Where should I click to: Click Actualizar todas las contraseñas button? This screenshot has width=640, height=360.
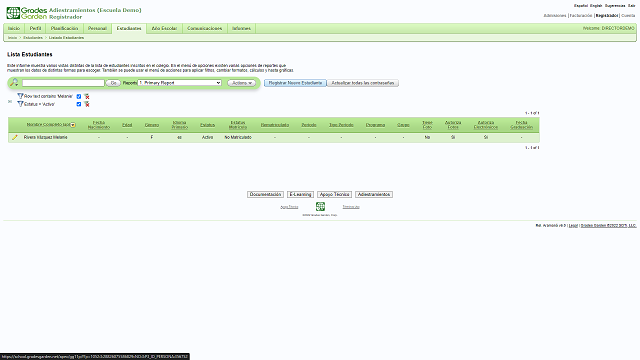pos(362,83)
